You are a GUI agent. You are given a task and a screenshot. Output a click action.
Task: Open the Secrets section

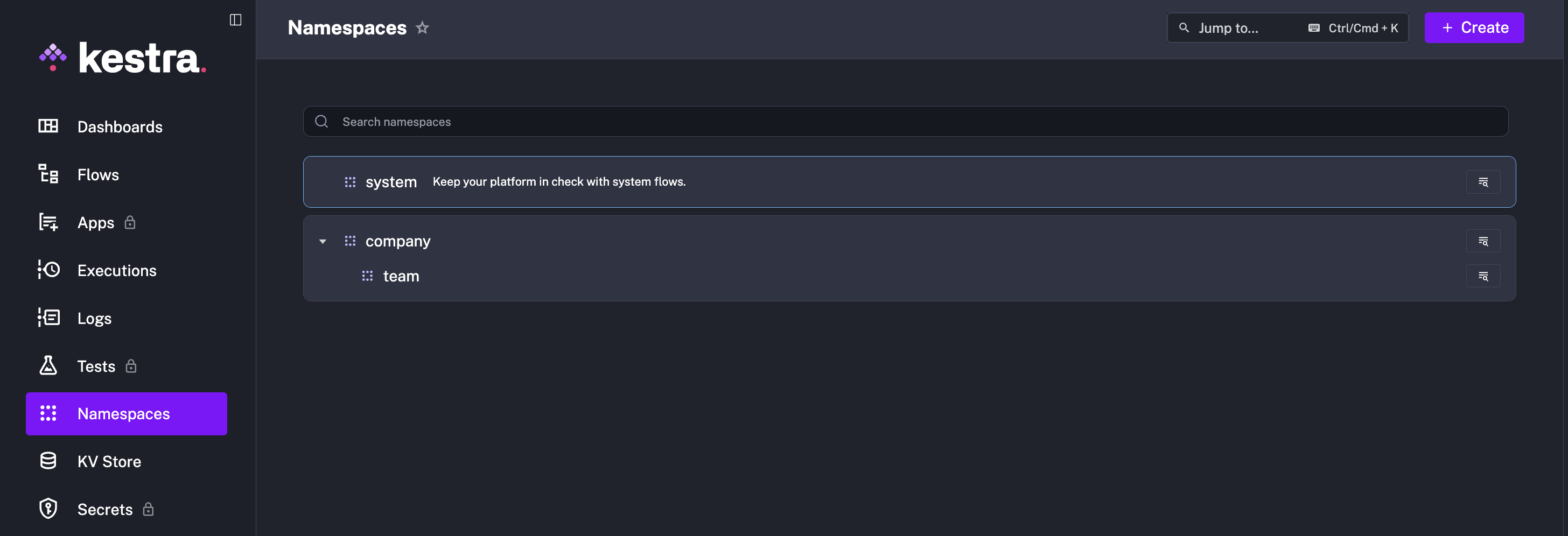click(104, 509)
